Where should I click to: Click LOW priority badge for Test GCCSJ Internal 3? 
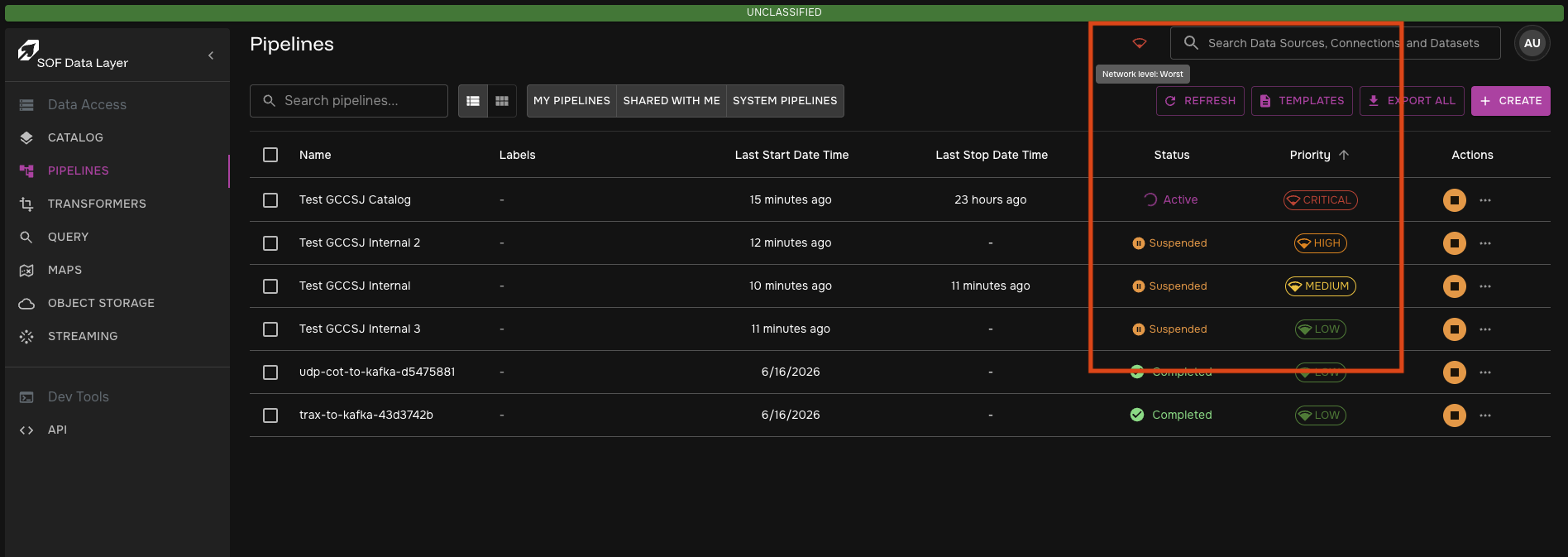tap(1320, 329)
